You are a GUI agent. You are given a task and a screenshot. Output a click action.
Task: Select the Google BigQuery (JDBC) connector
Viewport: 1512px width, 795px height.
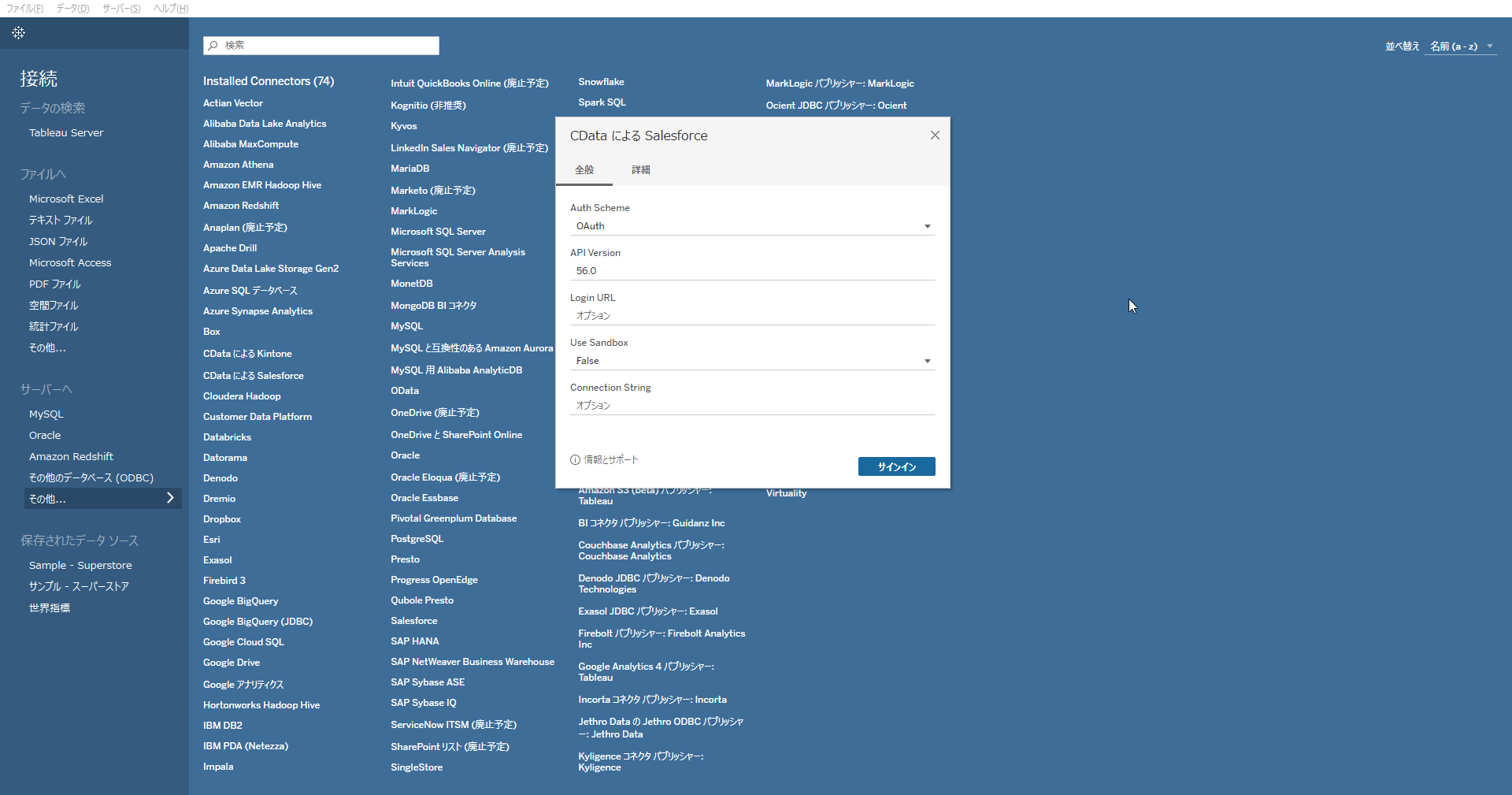point(258,622)
